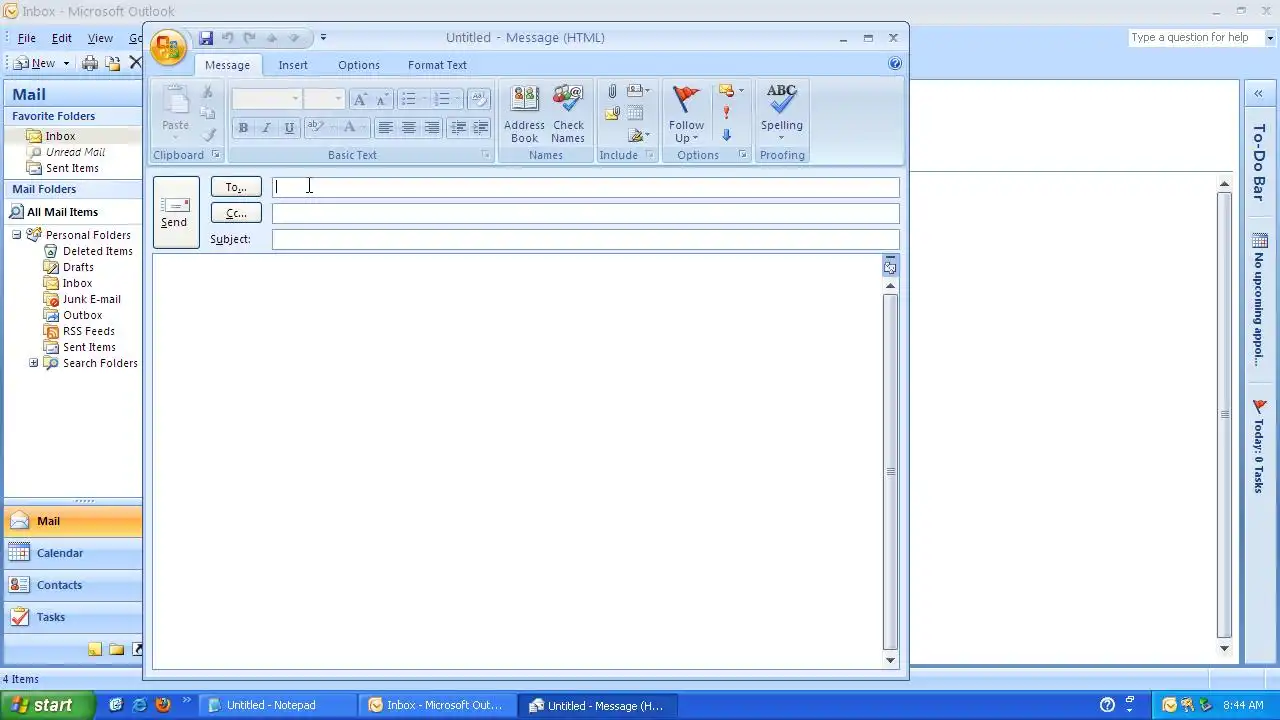Screen dimensions: 1280x720
Task: Expand the Search Folders node
Action: coord(33,363)
